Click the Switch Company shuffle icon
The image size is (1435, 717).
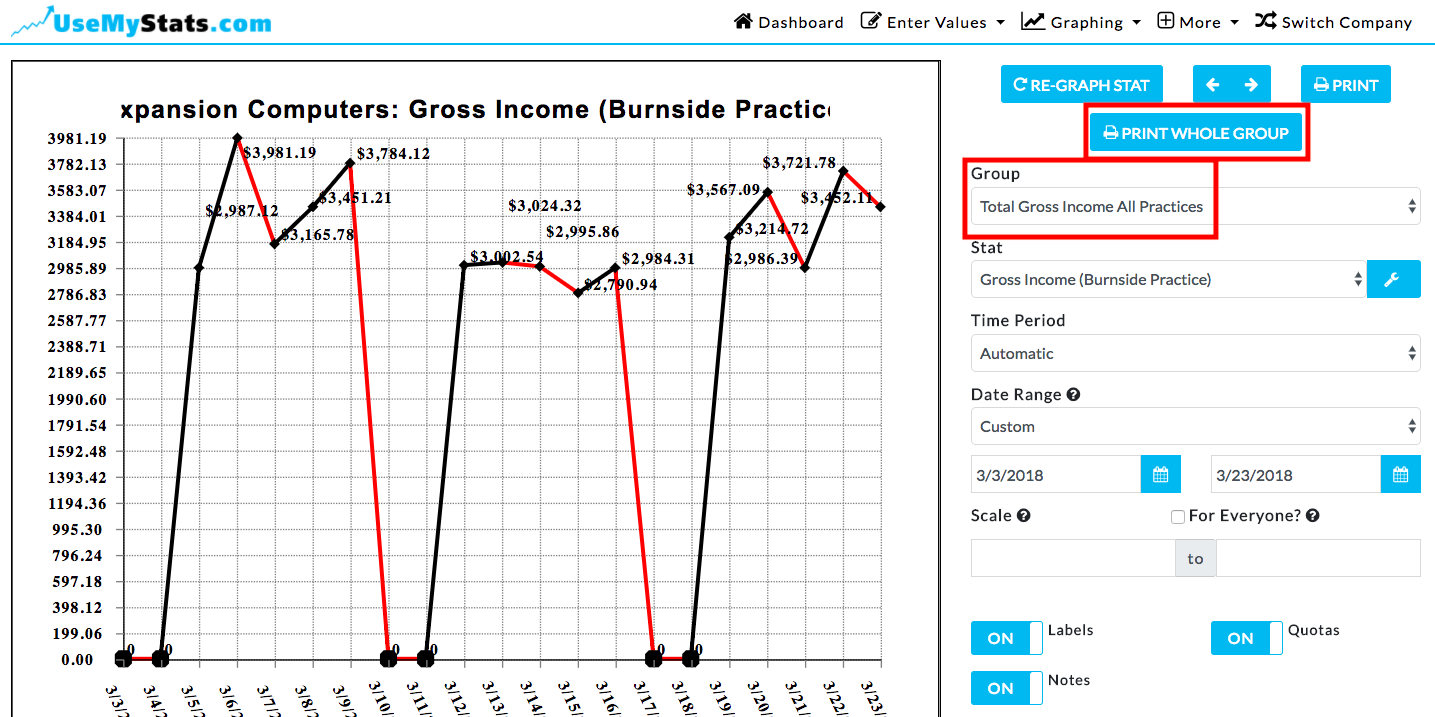[1265, 21]
